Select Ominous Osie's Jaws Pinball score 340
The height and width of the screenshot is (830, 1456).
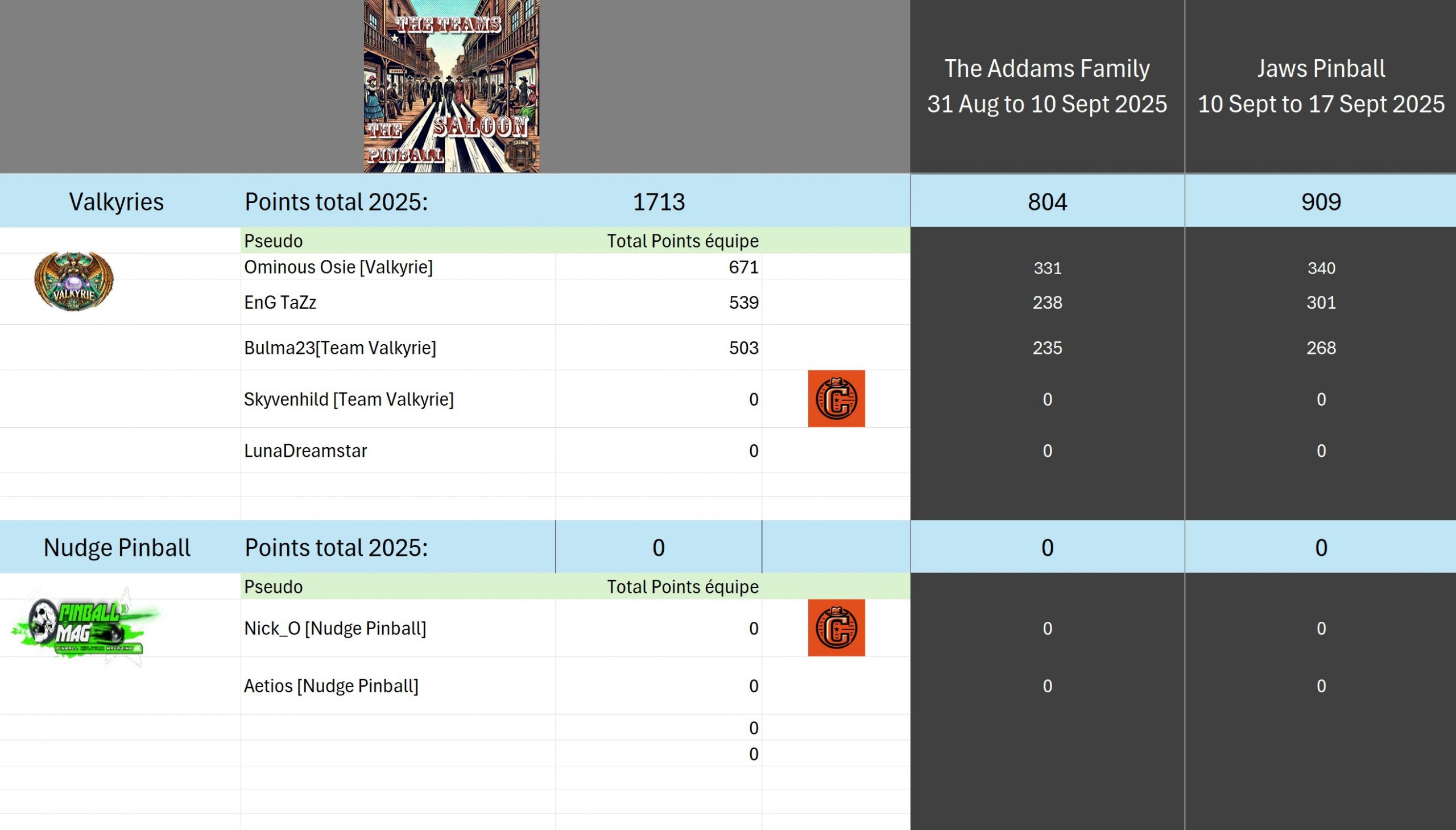[1321, 268]
